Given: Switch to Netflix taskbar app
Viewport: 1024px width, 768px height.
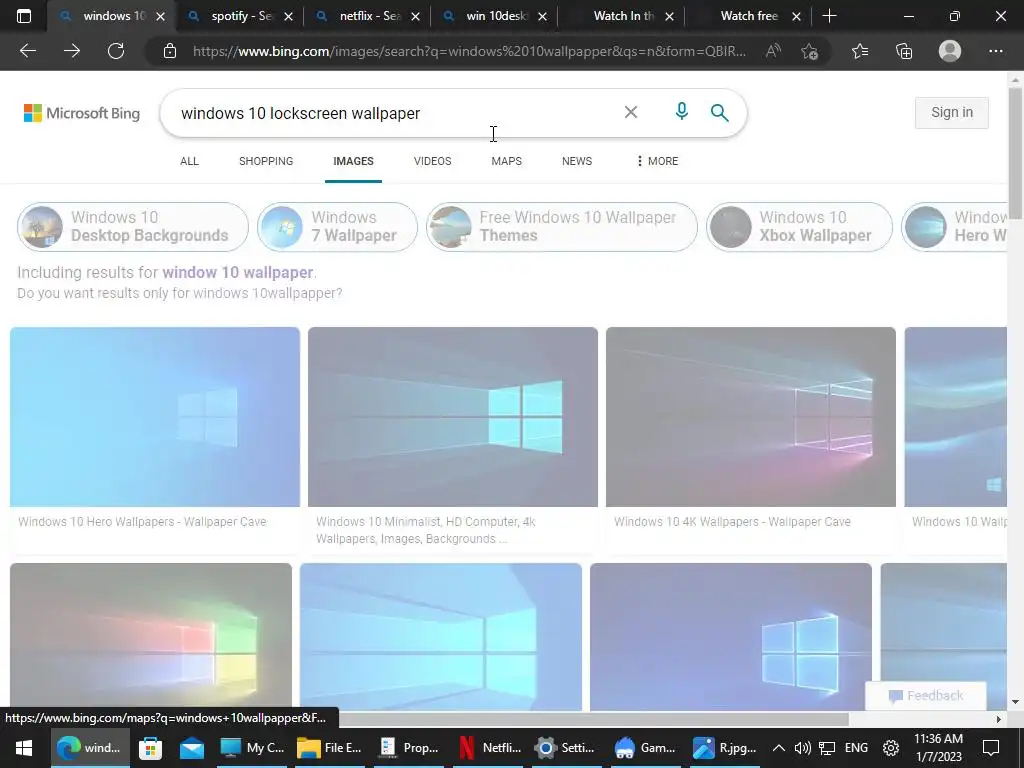Looking at the screenshot, I should click(x=490, y=748).
